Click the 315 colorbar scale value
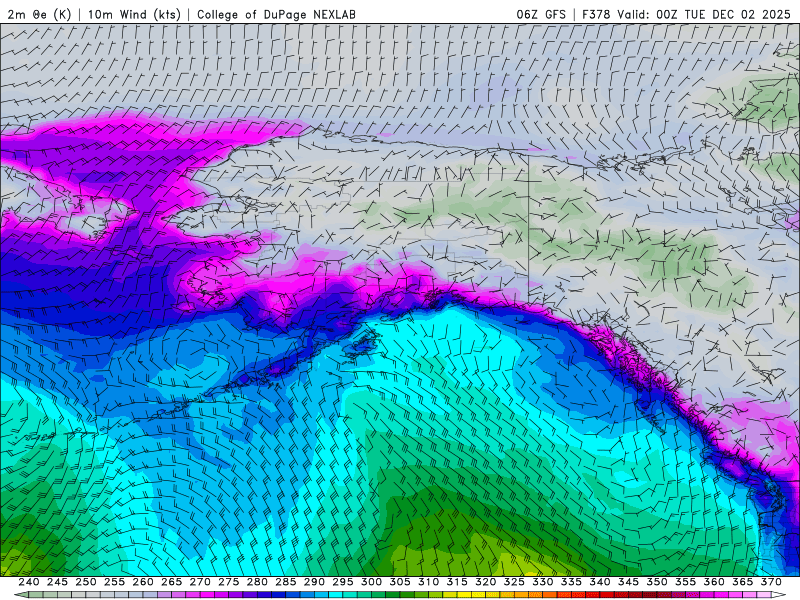The height and width of the screenshot is (600, 800). tap(457, 582)
